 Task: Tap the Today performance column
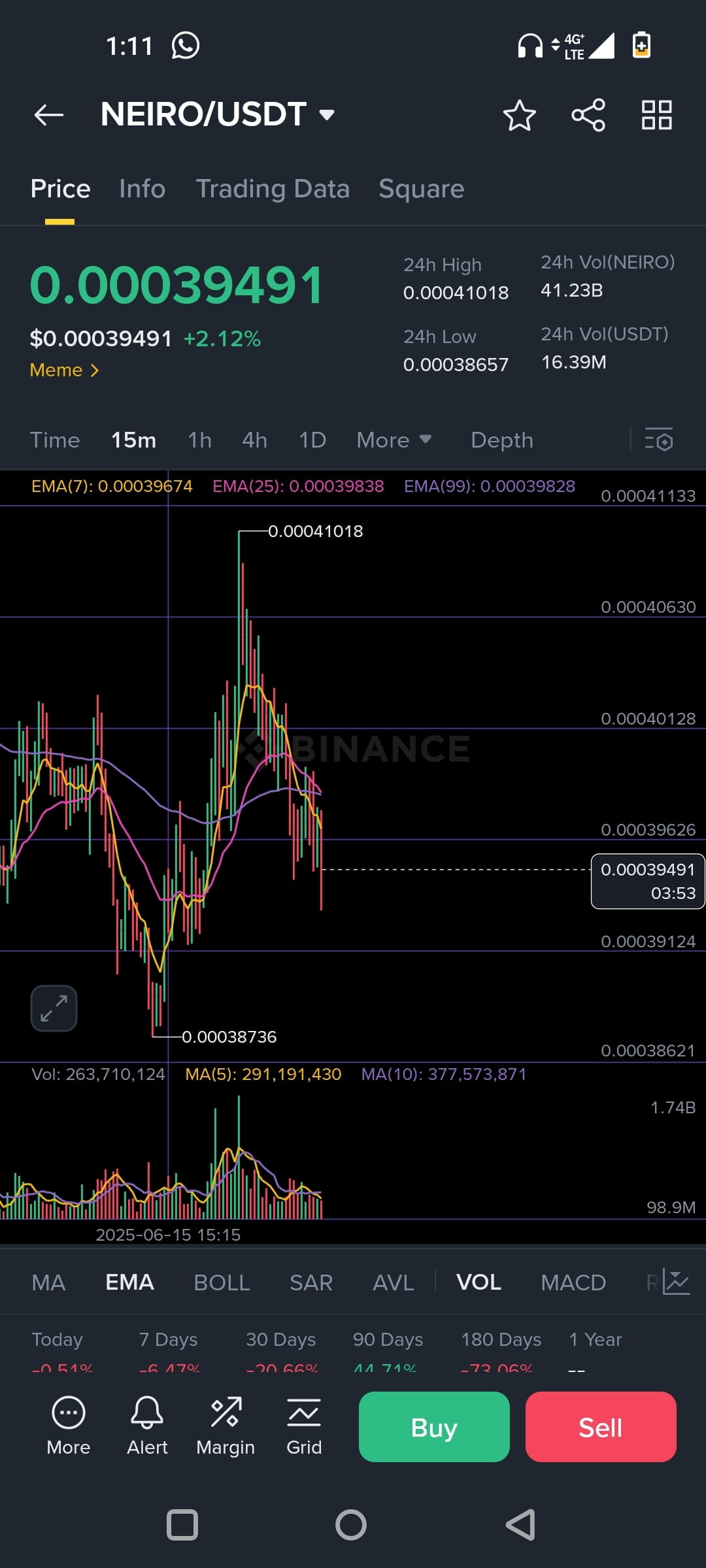coord(61,1350)
